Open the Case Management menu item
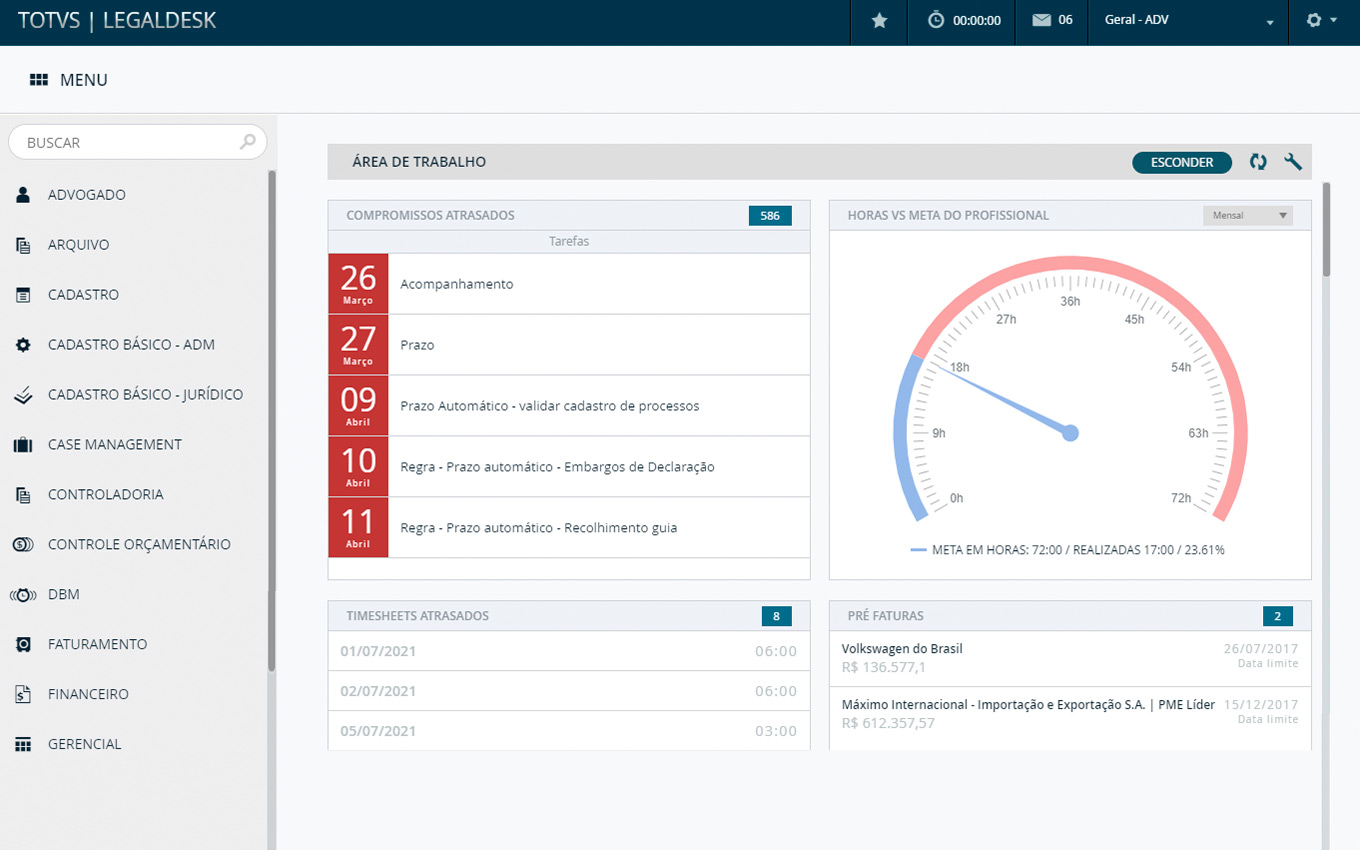 coord(115,444)
